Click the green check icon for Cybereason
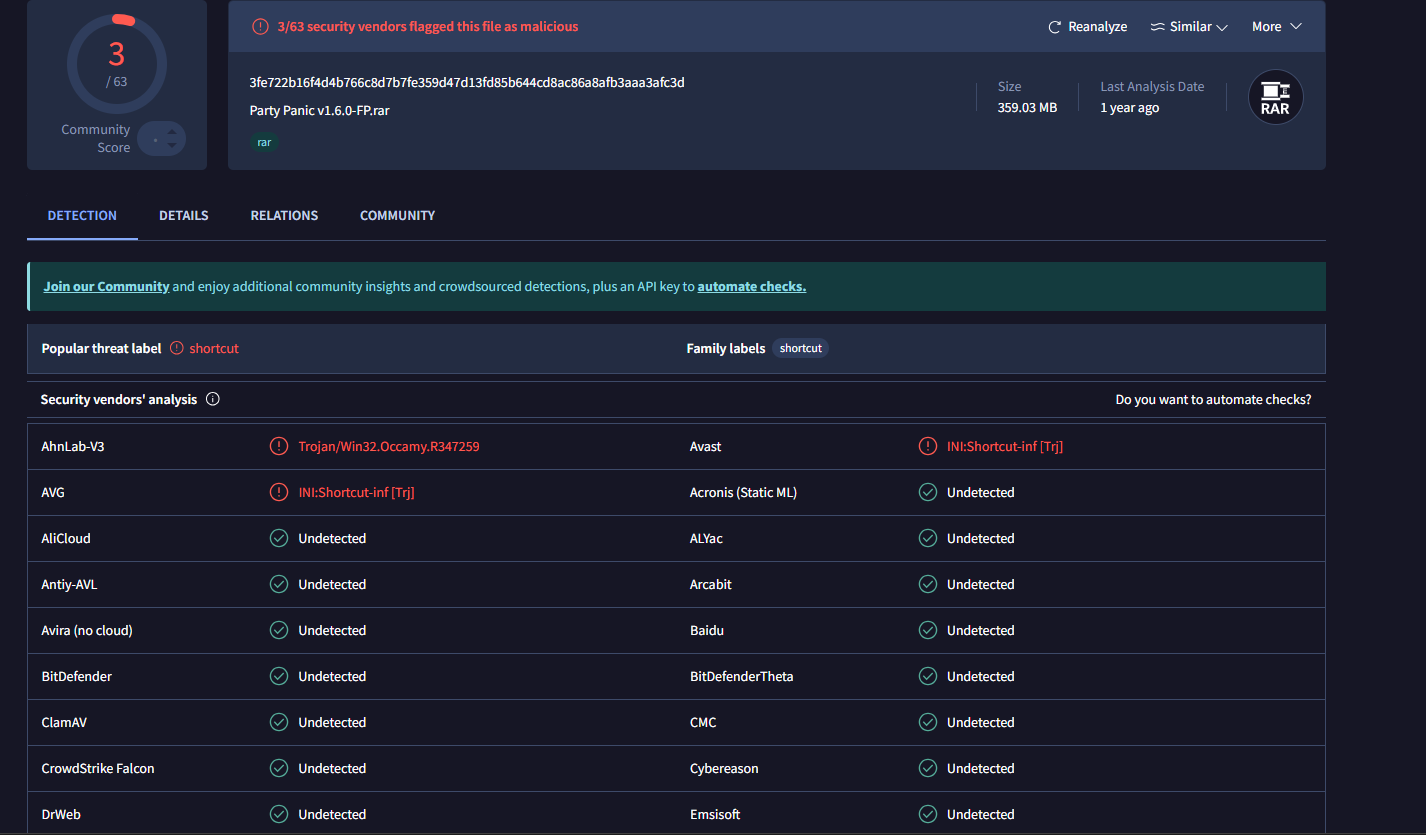This screenshot has height=835, width=1426. tap(928, 768)
